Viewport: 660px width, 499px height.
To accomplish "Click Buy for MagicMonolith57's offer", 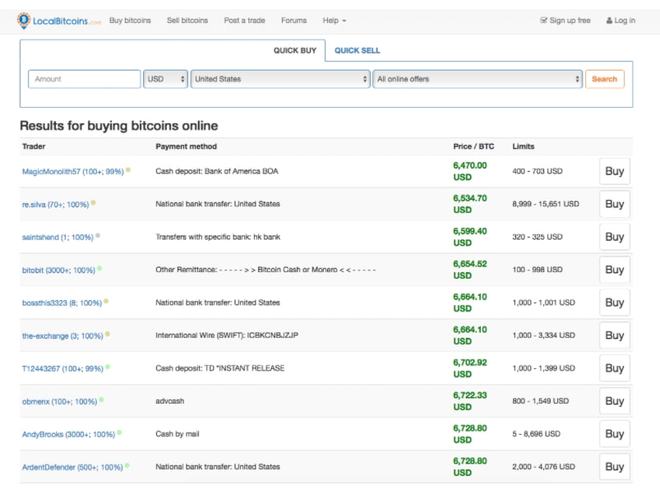I will tap(614, 171).
